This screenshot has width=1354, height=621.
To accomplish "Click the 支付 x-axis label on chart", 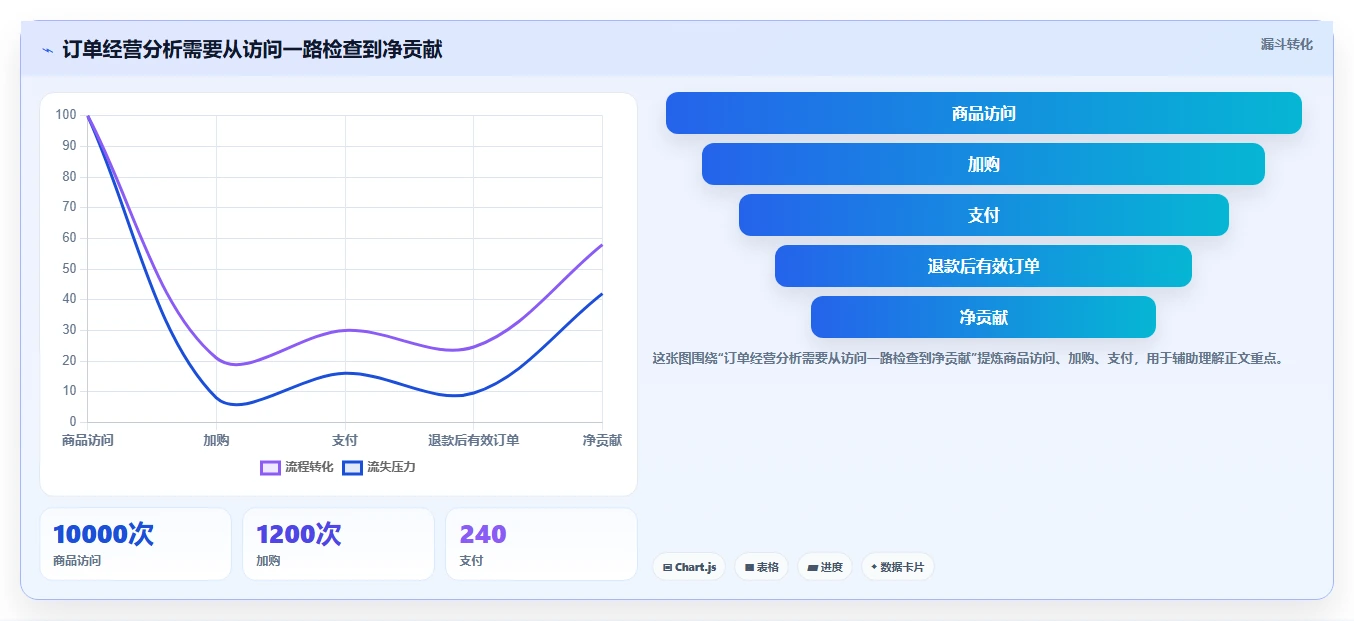I will [345, 440].
